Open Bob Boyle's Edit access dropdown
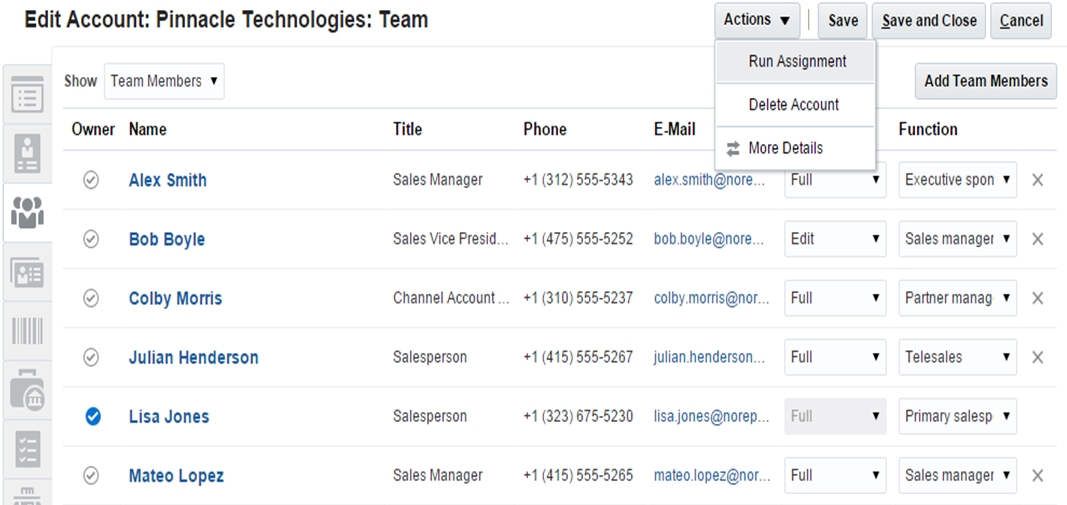1067x505 pixels. point(835,239)
